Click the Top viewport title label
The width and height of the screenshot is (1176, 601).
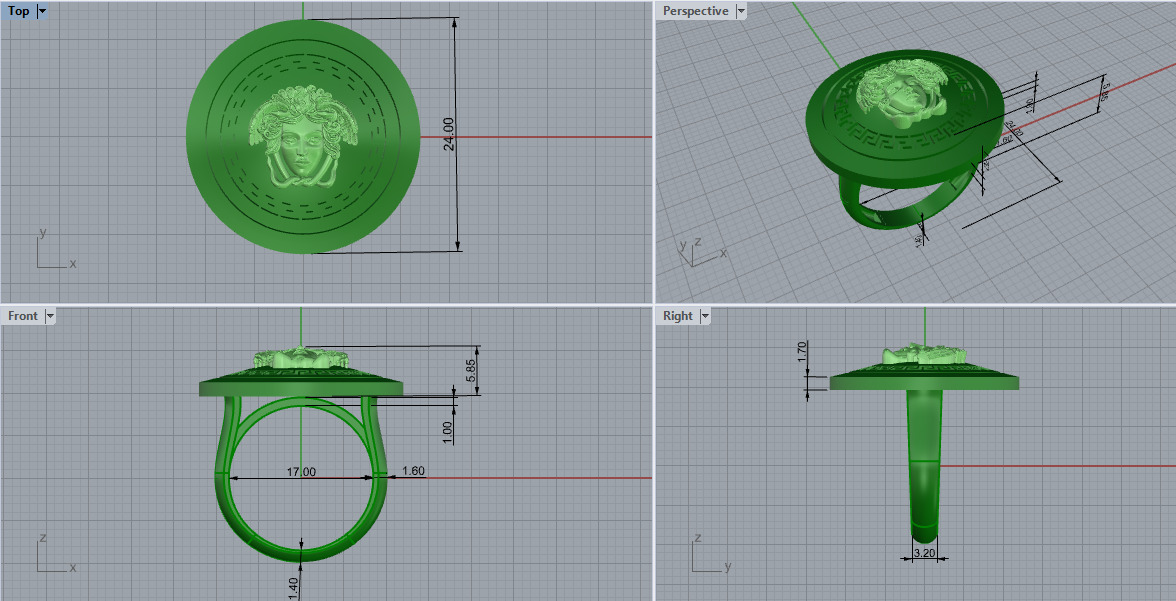click(19, 11)
